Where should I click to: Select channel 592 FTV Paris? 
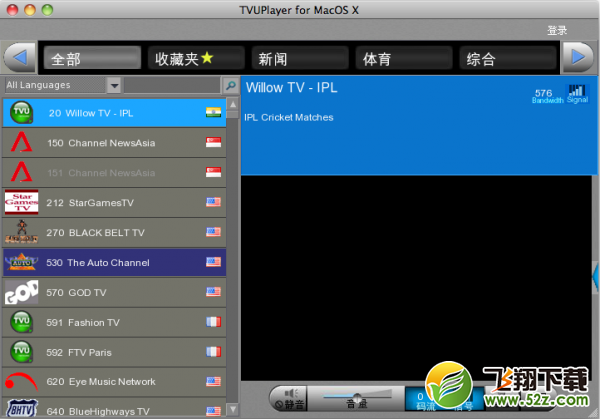(x=114, y=352)
